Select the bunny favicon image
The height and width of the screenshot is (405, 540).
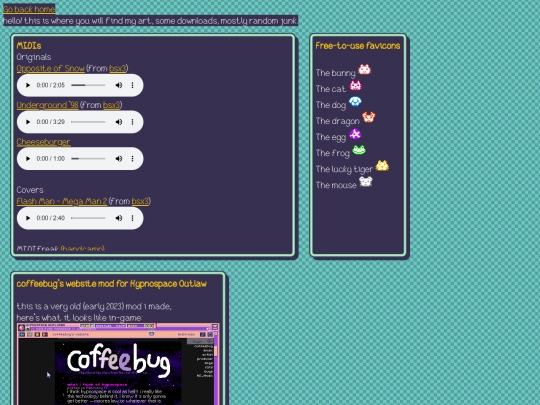(x=364, y=70)
